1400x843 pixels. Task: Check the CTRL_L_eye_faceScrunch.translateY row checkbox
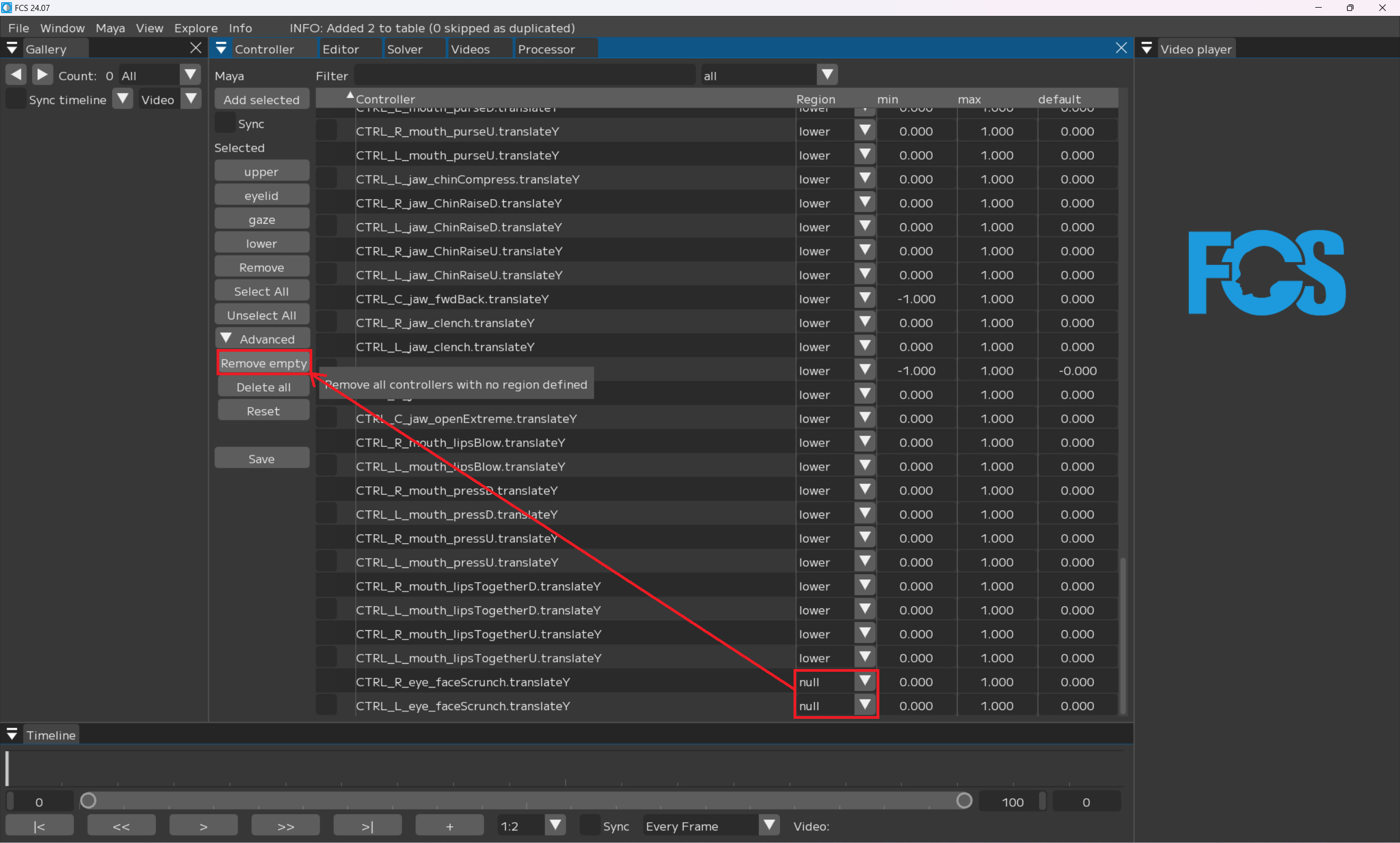pos(327,706)
